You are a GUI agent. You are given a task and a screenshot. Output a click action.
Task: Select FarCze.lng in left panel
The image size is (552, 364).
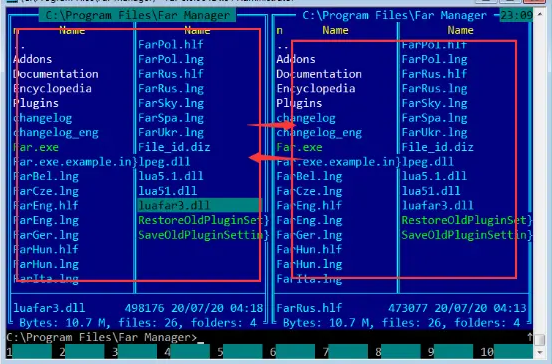46,191
